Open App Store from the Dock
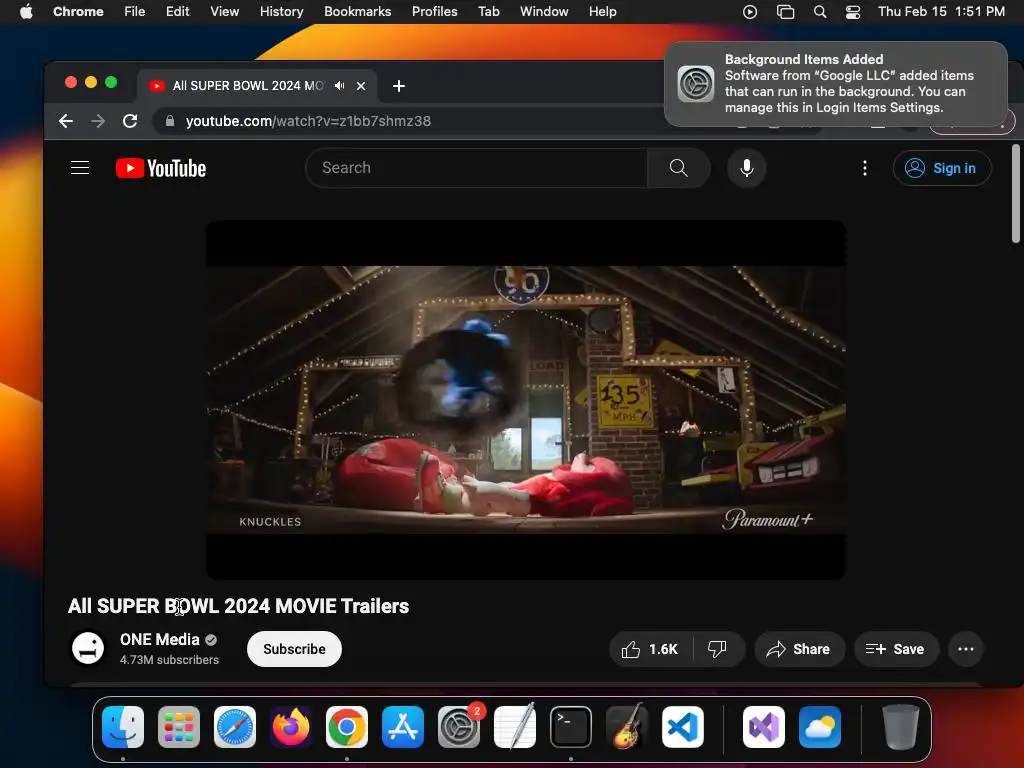 [x=403, y=727]
